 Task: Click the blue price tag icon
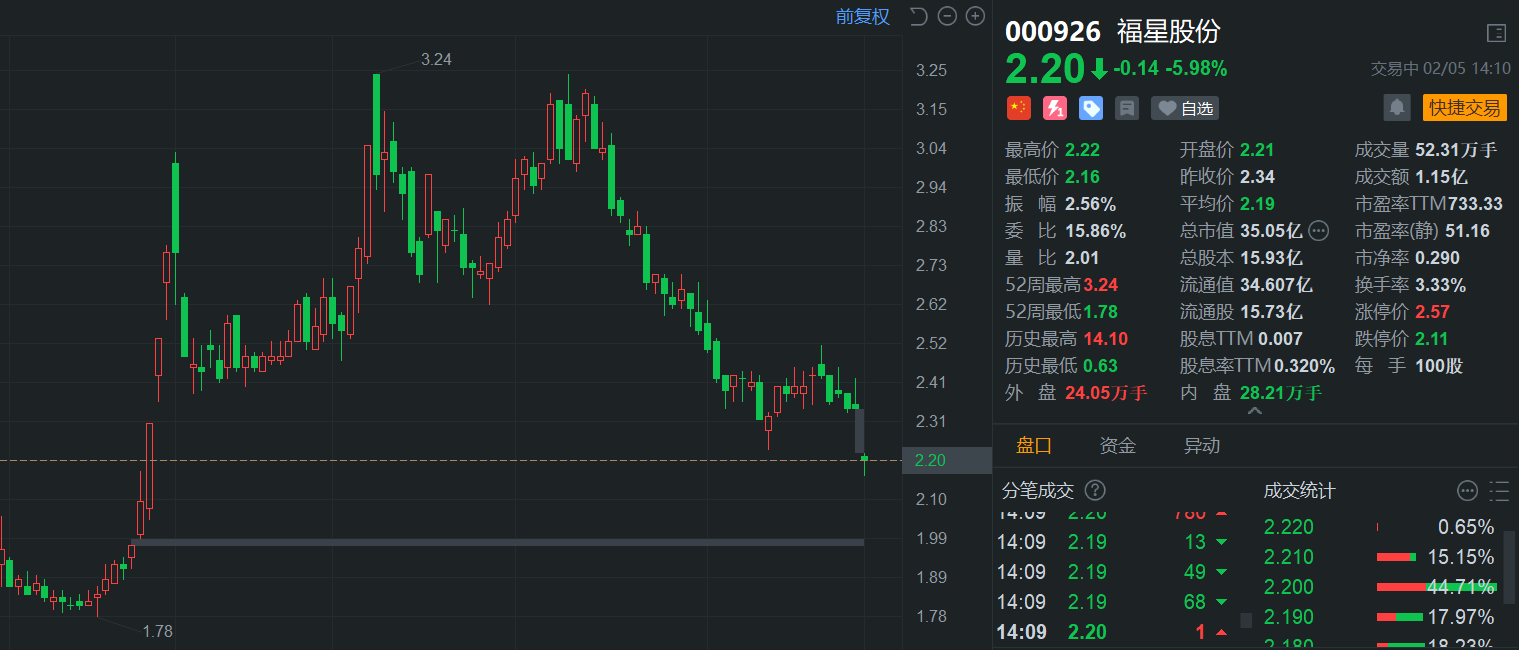pyautogui.click(x=1090, y=108)
